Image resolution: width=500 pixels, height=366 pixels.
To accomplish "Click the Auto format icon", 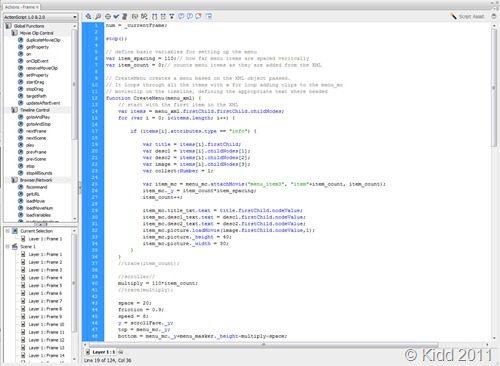I will (x=124, y=16).
